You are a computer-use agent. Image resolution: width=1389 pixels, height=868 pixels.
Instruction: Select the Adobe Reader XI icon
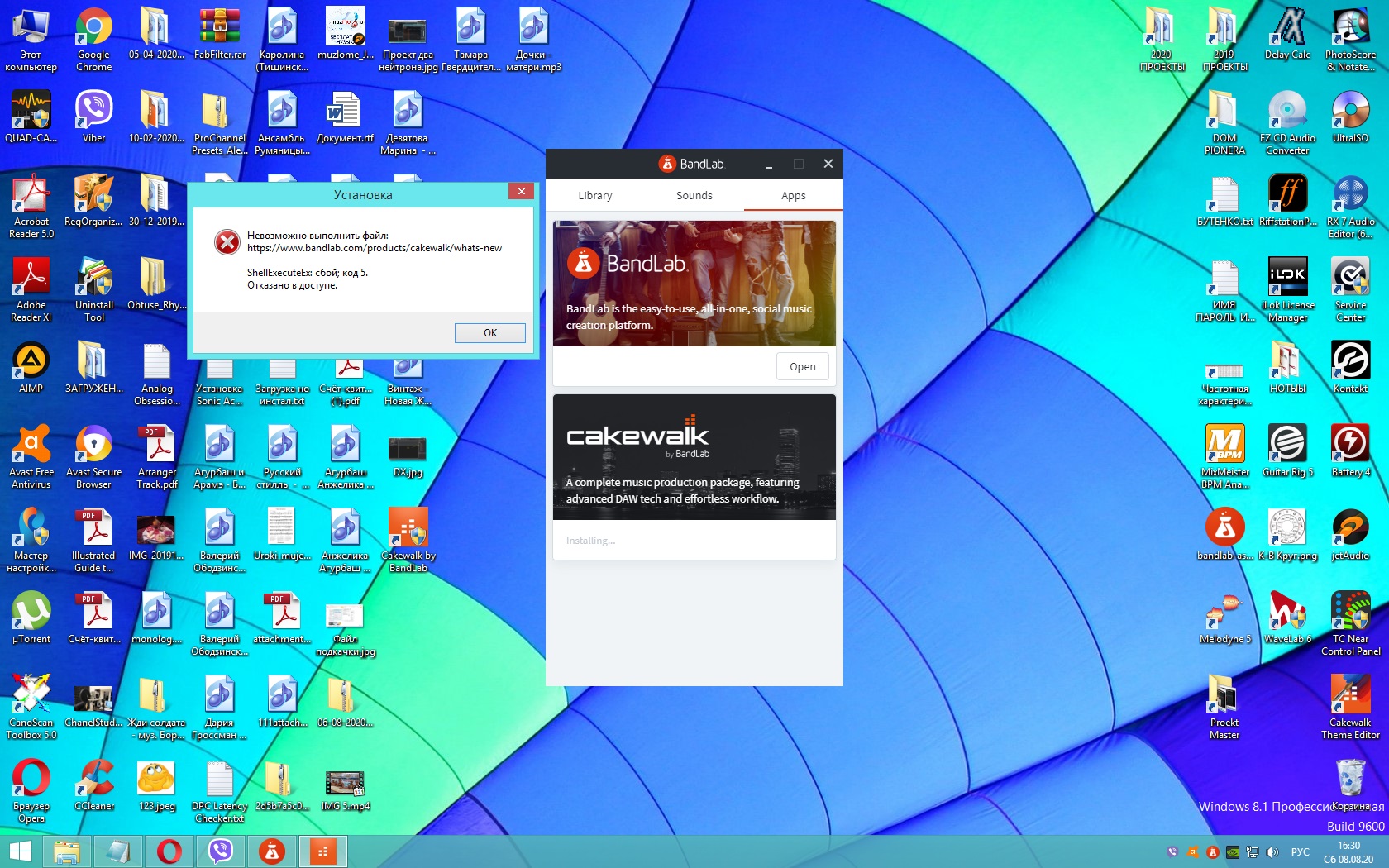(x=31, y=289)
